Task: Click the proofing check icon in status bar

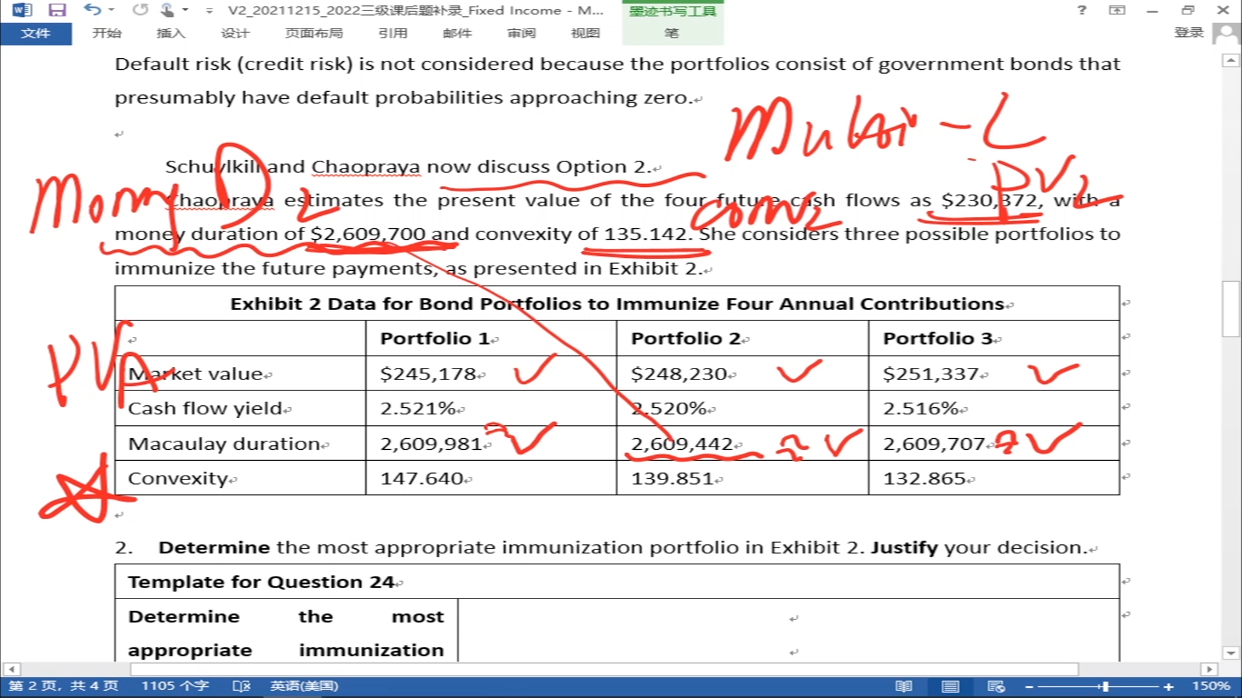Action: (x=241, y=686)
